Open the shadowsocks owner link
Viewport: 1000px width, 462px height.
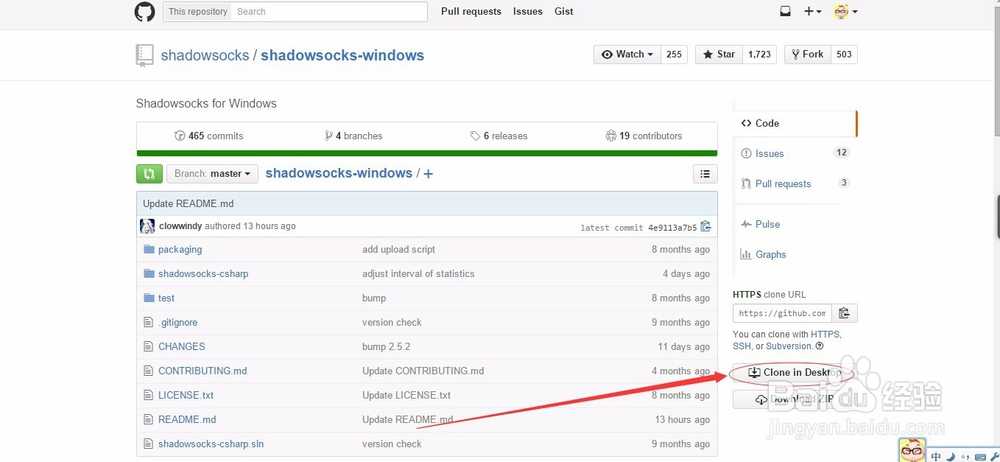click(205, 56)
